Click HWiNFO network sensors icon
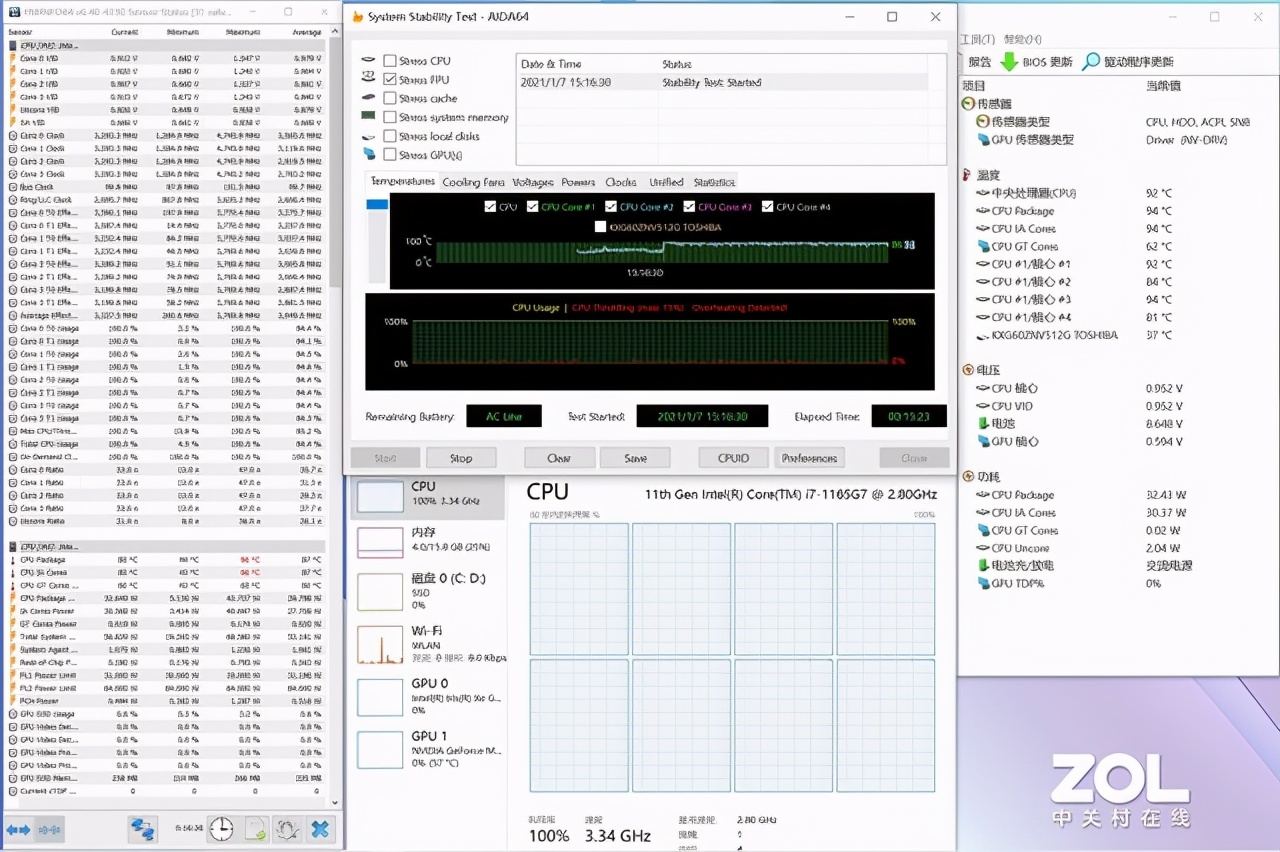 pyautogui.click(x=143, y=829)
